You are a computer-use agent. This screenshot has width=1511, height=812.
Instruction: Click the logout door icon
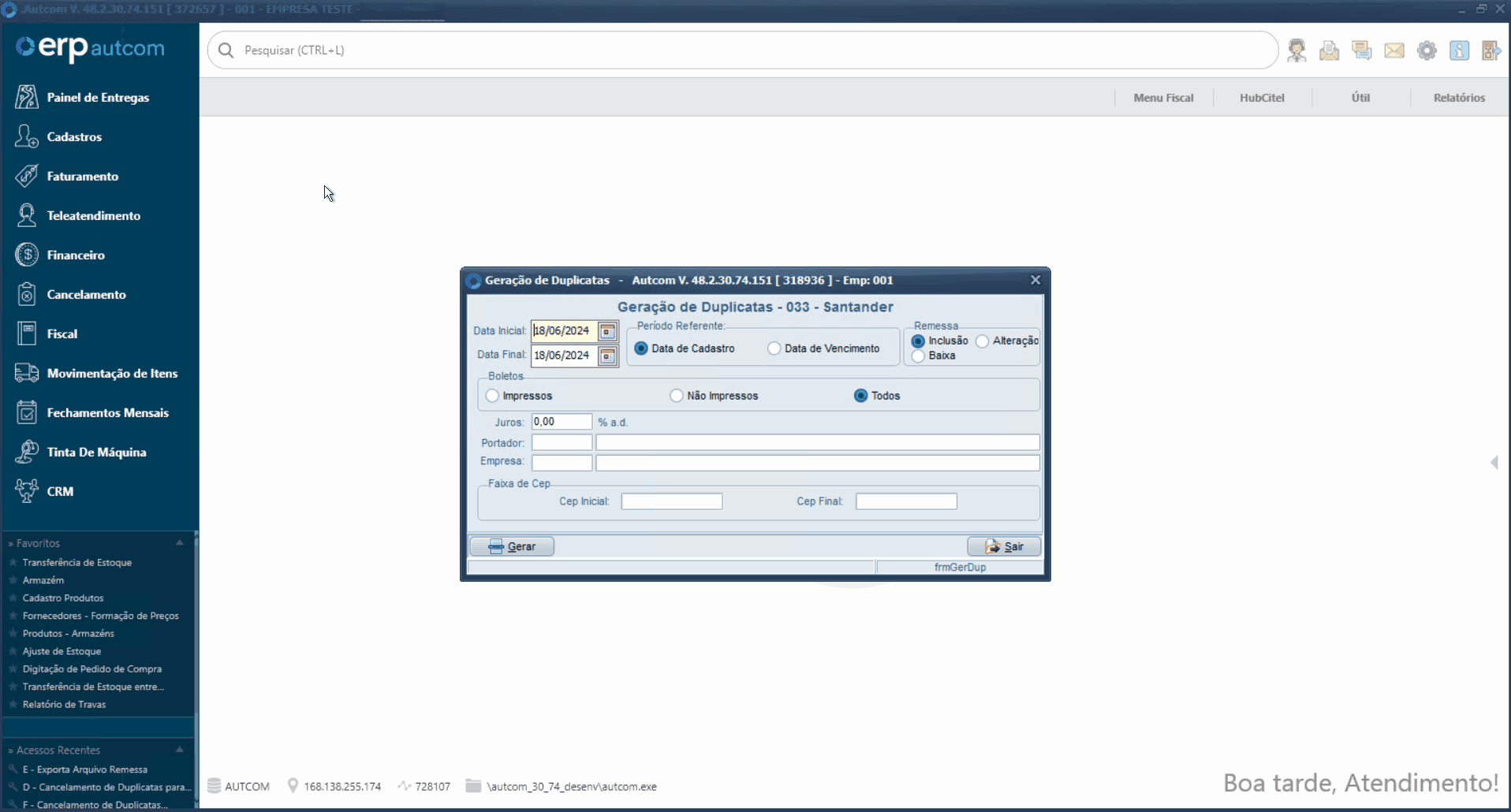(x=1491, y=50)
